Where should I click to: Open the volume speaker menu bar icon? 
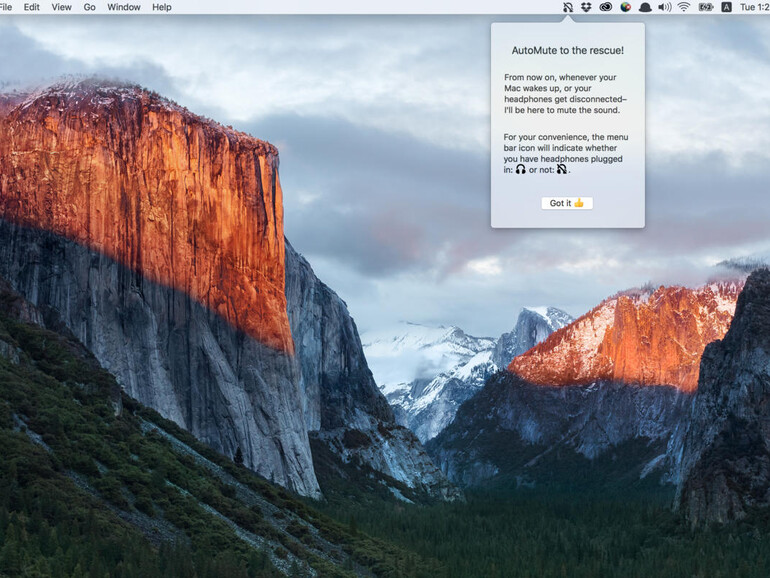point(664,7)
